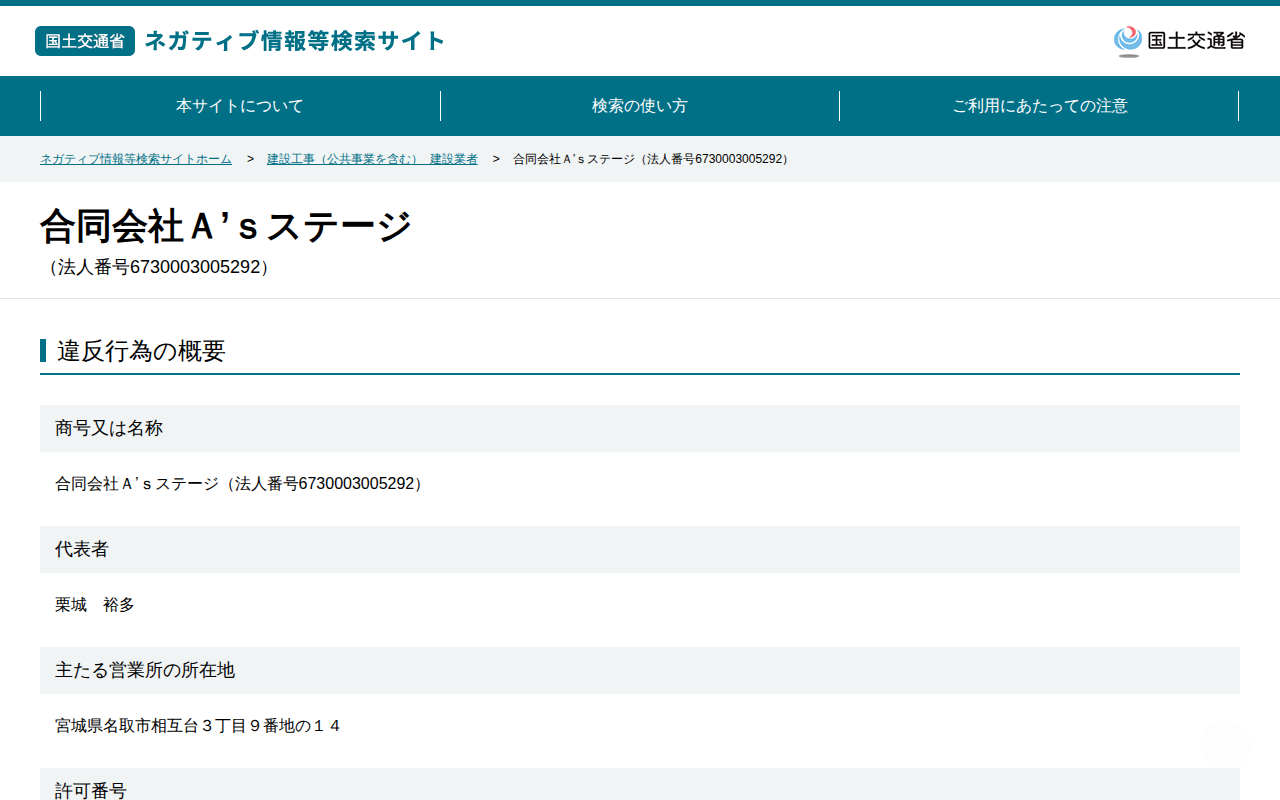The width and height of the screenshot is (1280, 800).
Task: Open the 検索の使い方 menu item
Action: (640, 106)
